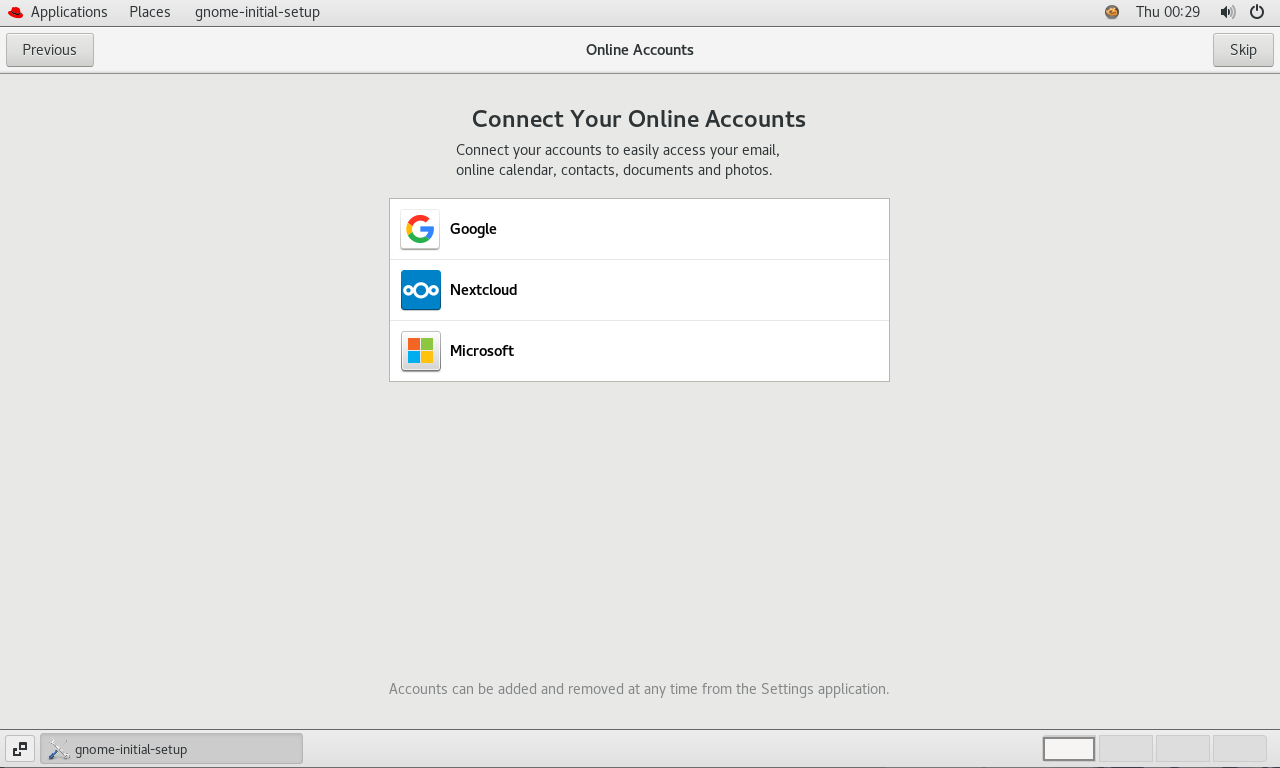The width and height of the screenshot is (1280, 768).
Task: Click the gnome-initial-setup taskbar text
Action: (131, 749)
